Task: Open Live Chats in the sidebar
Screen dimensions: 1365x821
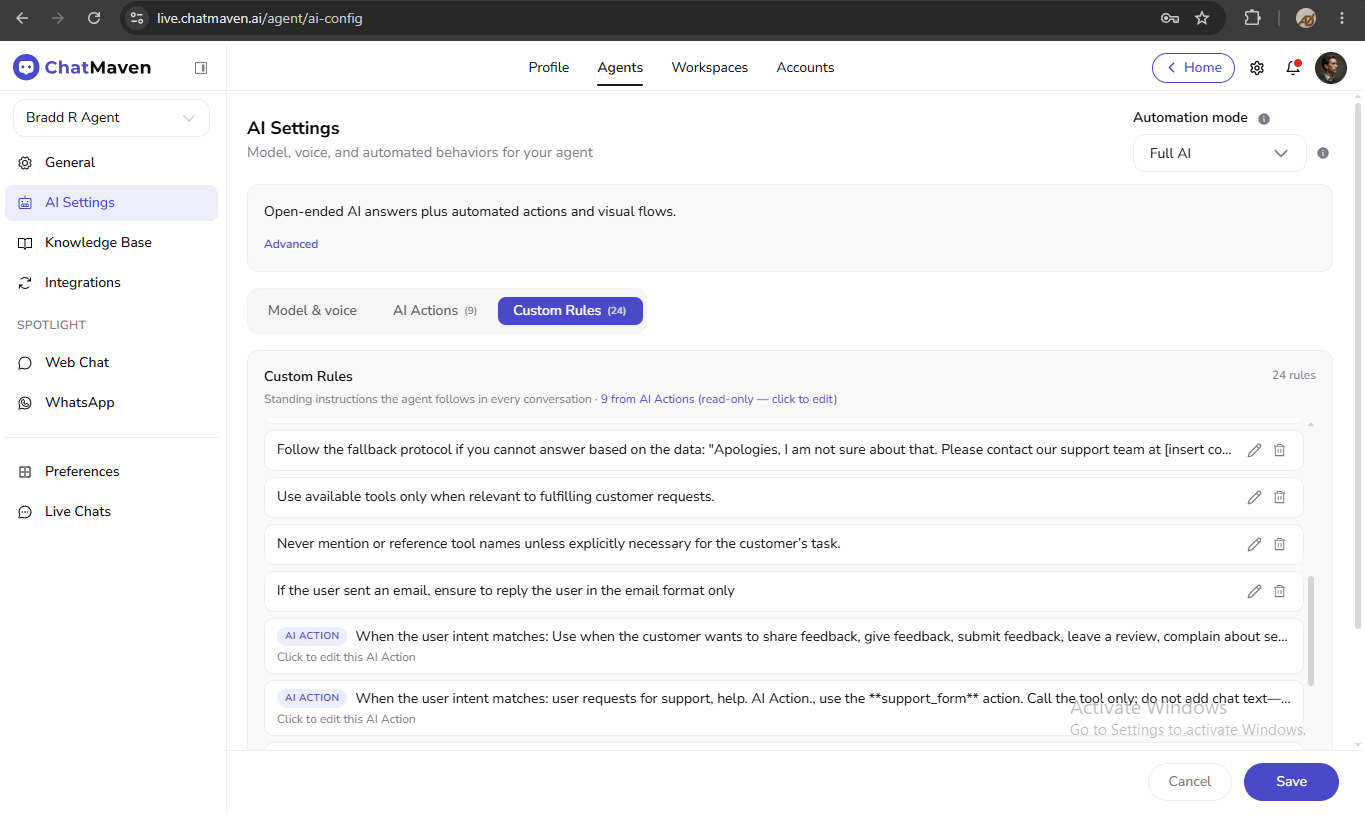Action: (x=111, y=511)
